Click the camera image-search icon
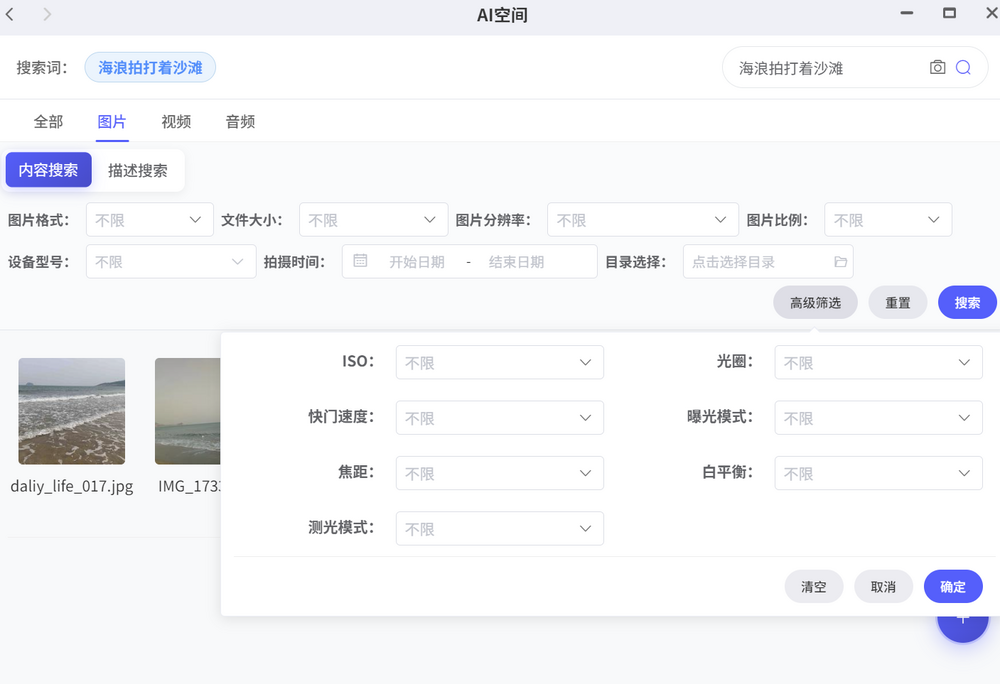Image resolution: width=1000 pixels, height=684 pixels. tap(937, 68)
